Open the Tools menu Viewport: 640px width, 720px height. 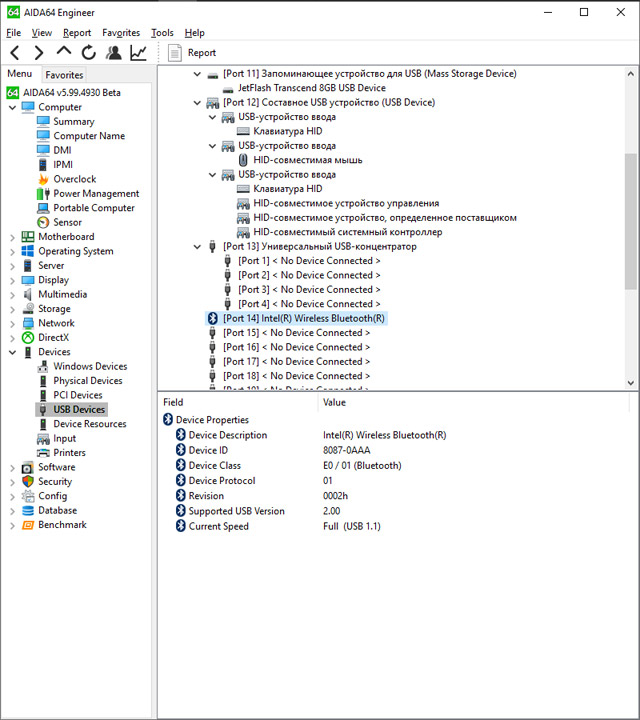(163, 33)
